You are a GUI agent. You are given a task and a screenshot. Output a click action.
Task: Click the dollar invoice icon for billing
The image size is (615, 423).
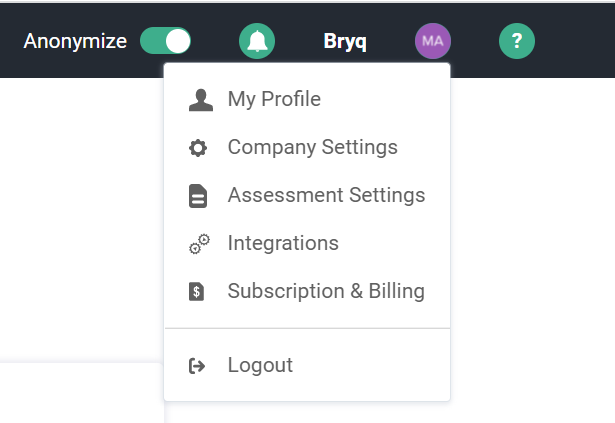click(198, 292)
